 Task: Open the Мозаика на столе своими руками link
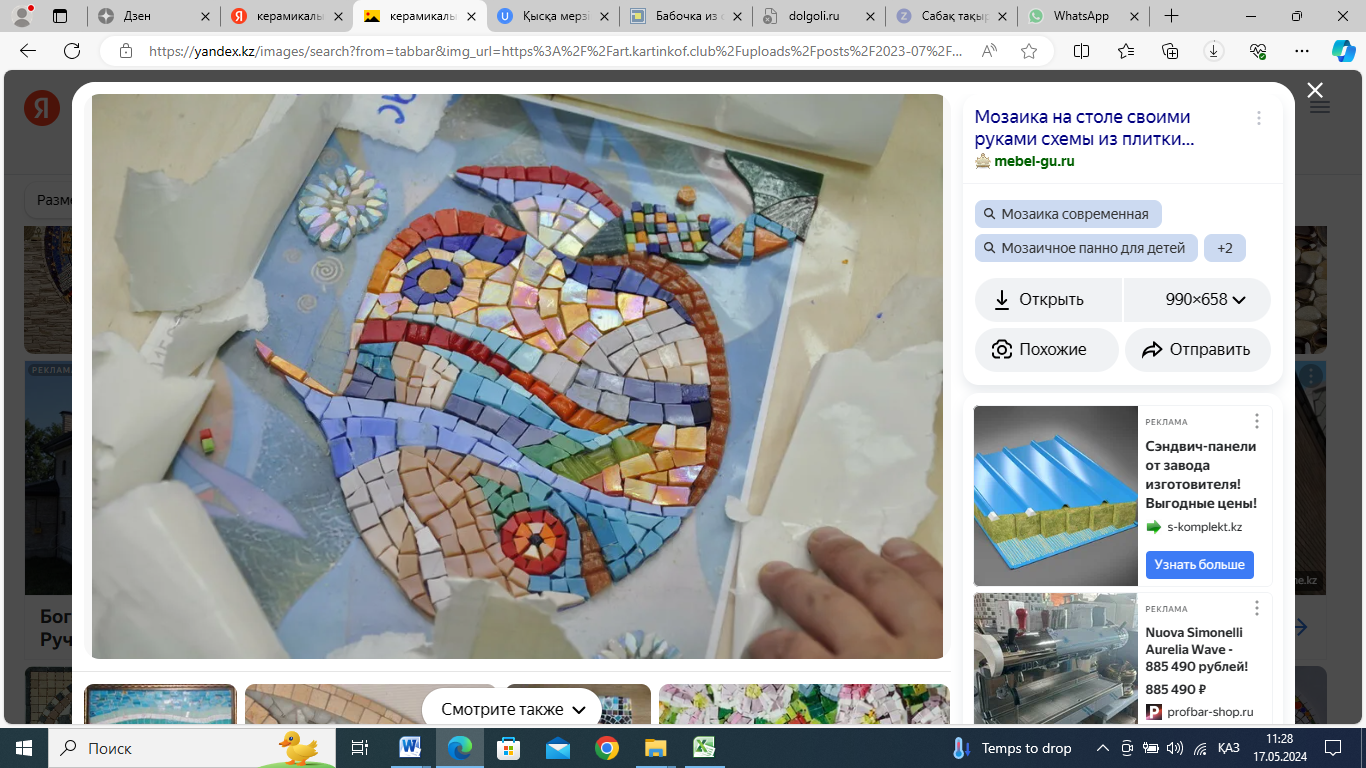(1084, 128)
